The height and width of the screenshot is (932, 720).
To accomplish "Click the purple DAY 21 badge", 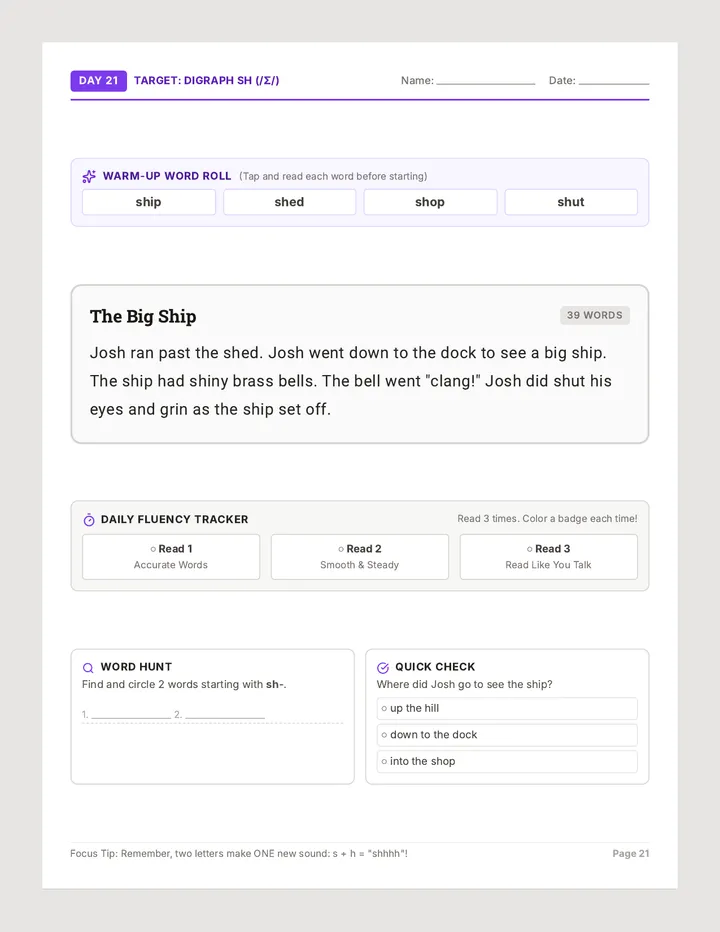I will [99, 81].
